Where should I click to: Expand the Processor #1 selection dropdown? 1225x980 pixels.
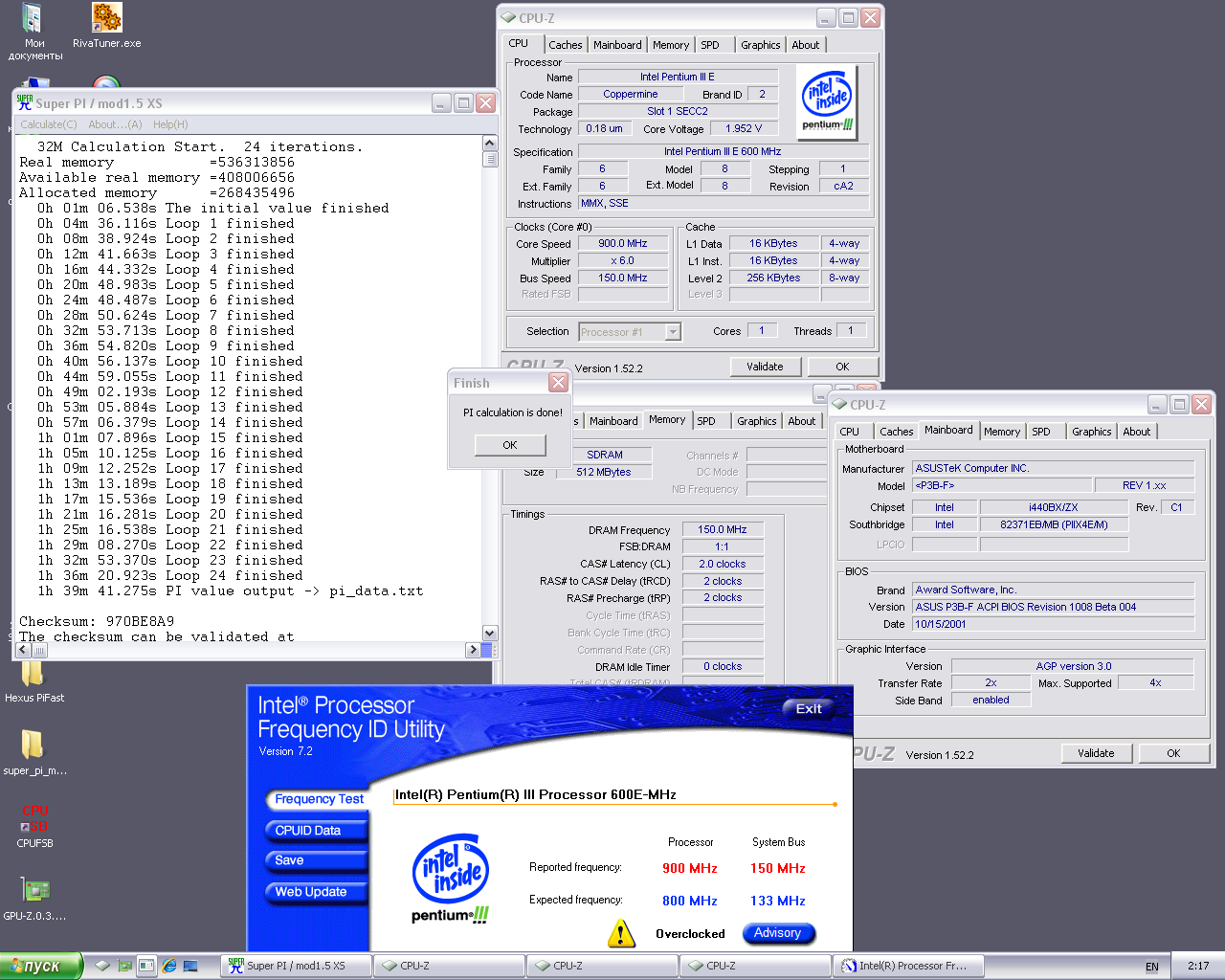tap(673, 332)
